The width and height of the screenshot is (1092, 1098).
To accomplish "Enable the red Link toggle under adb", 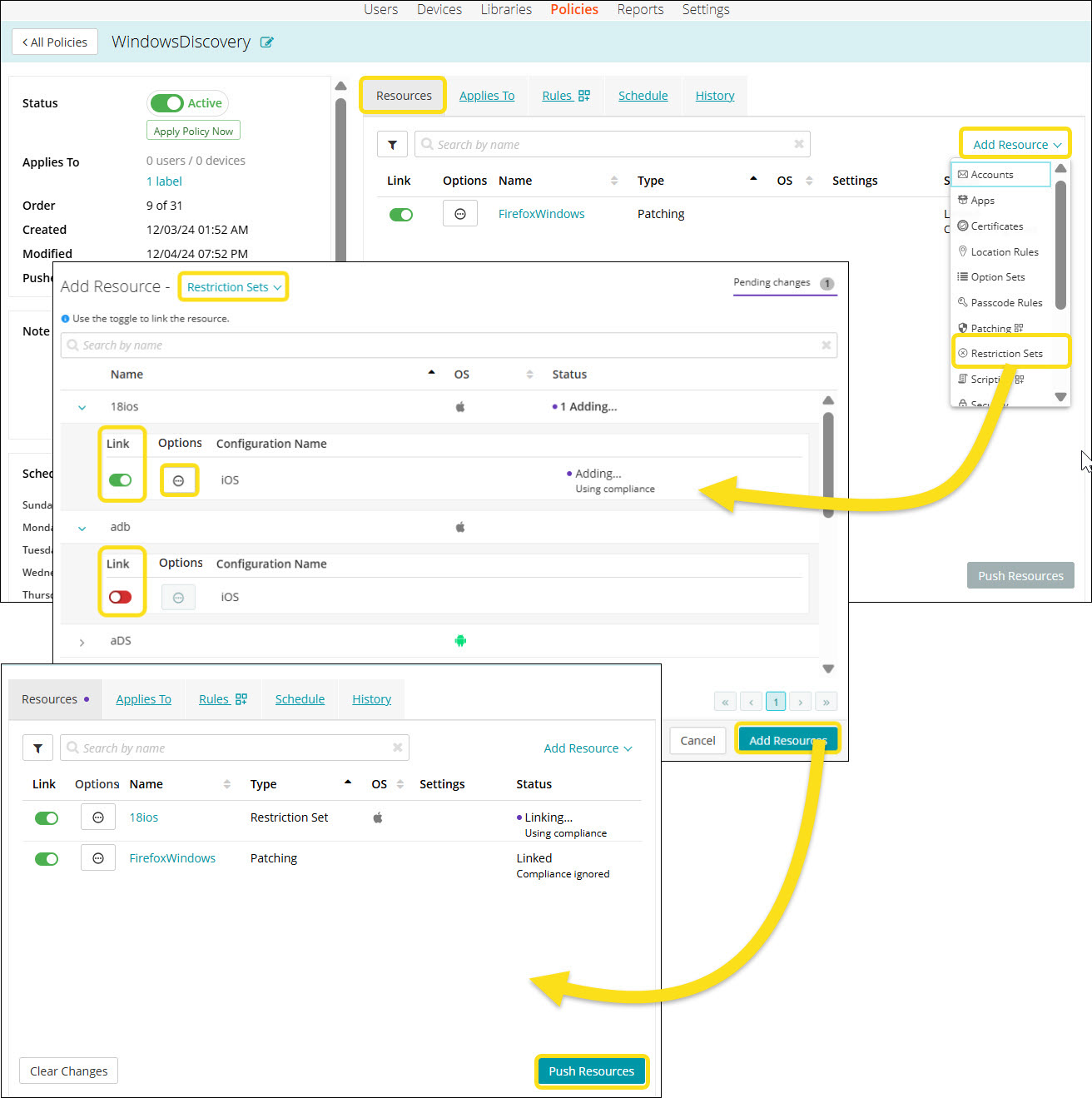I will pos(121,597).
